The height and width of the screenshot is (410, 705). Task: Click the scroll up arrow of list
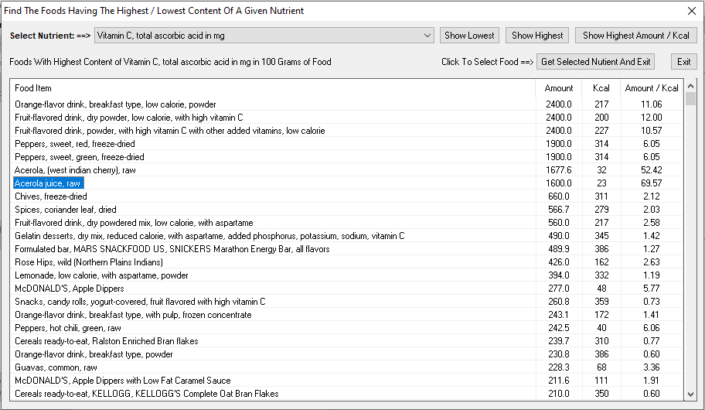click(690, 88)
